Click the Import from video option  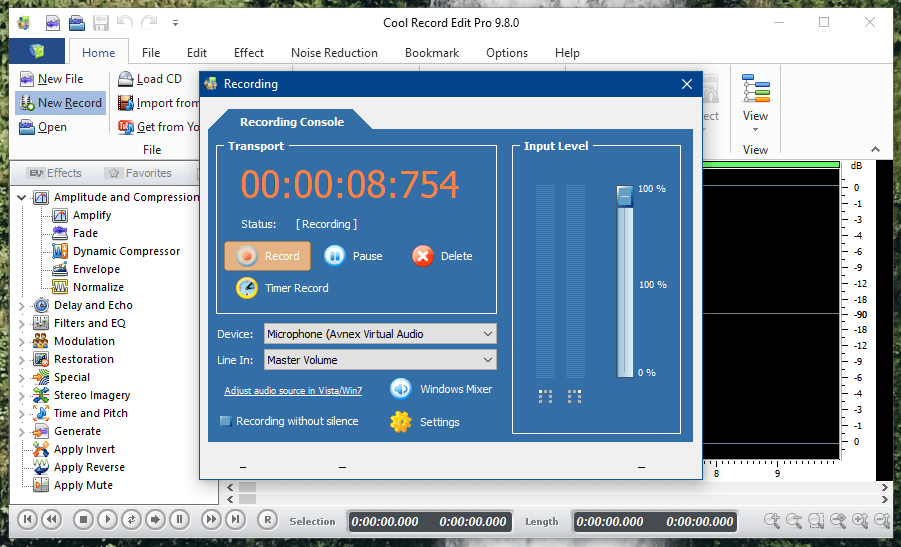159,103
